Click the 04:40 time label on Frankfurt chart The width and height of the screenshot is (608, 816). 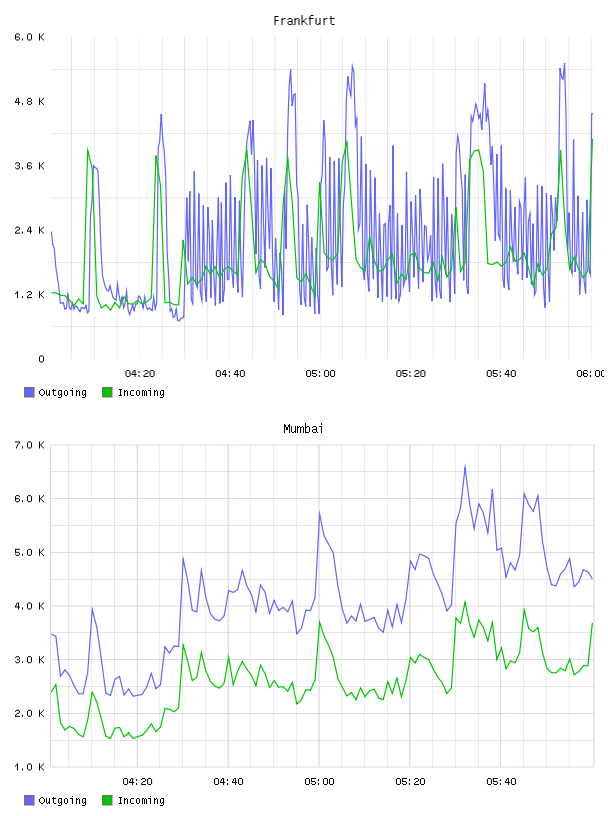[230, 374]
